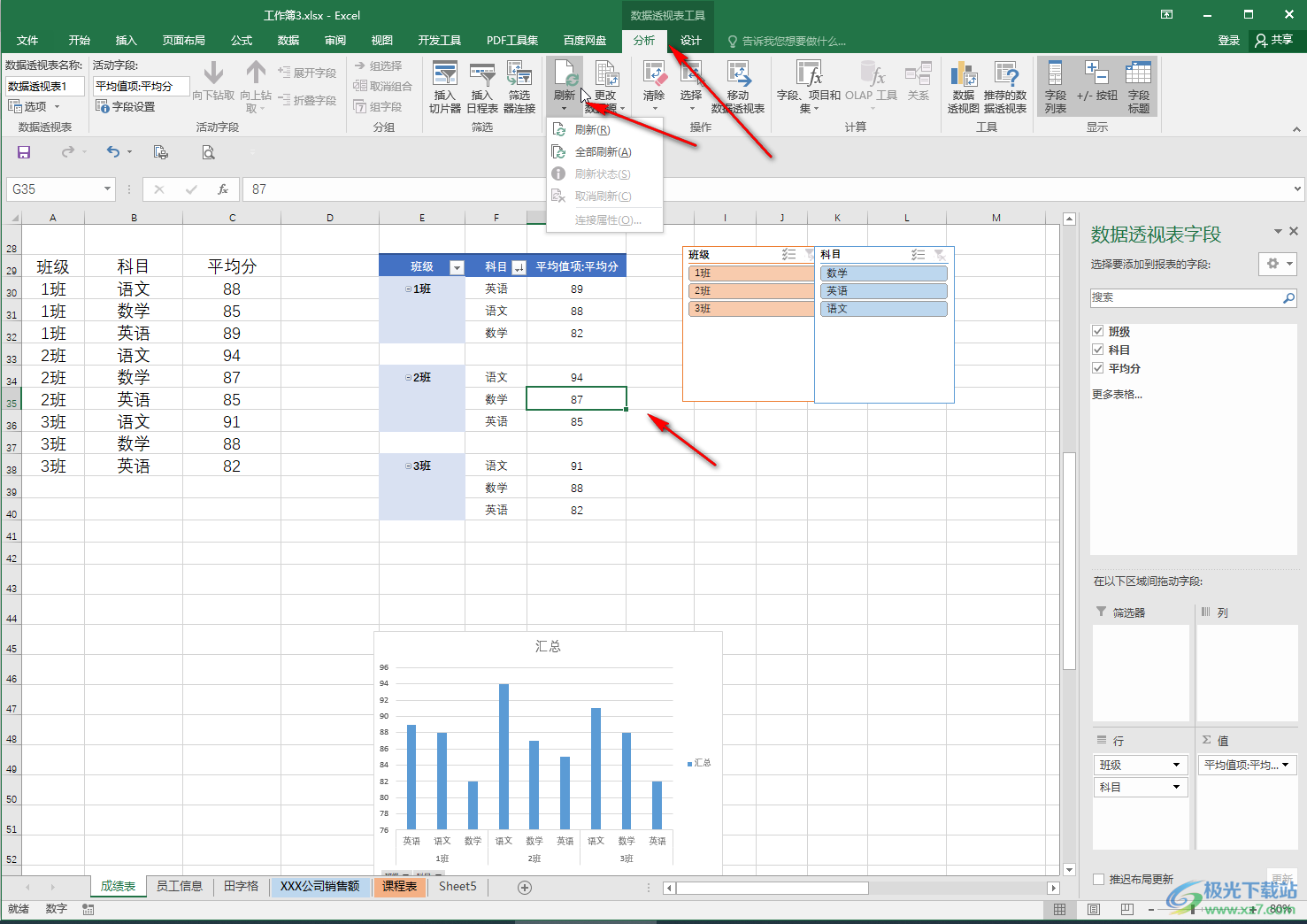Toggle the Field Headers display
The width and height of the screenshot is (1307, 924).
1139,87
